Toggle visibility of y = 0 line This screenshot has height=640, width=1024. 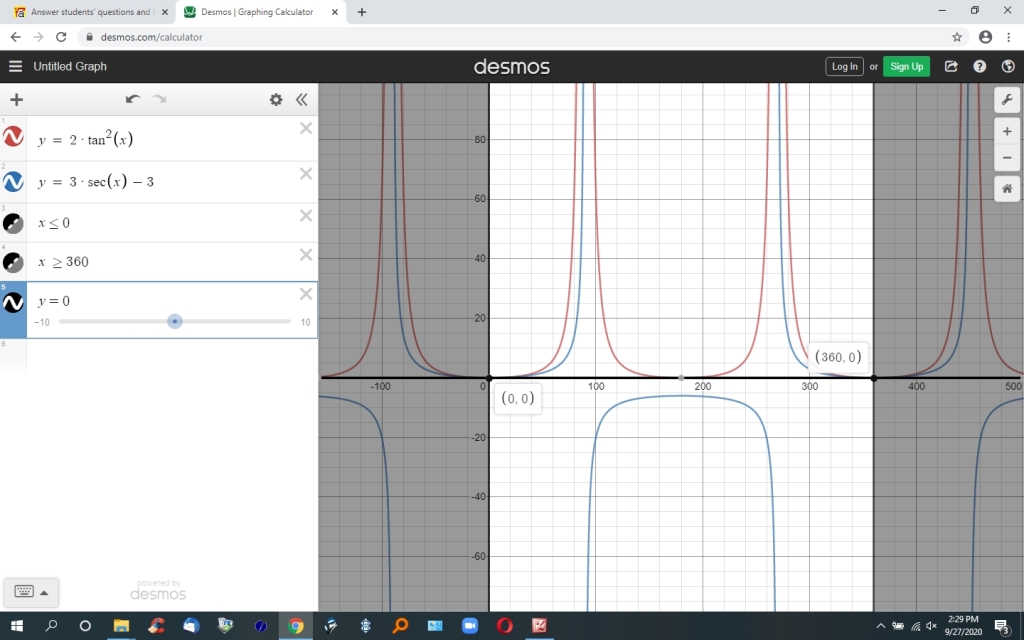click(x=13, y=302)
